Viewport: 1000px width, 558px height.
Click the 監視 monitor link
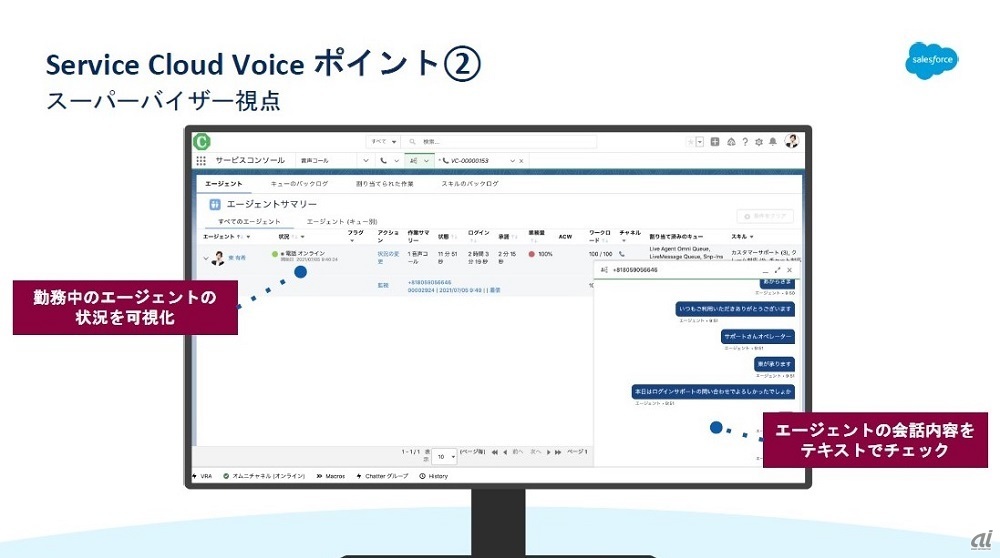pyautogui.click(x=383, y=286)
